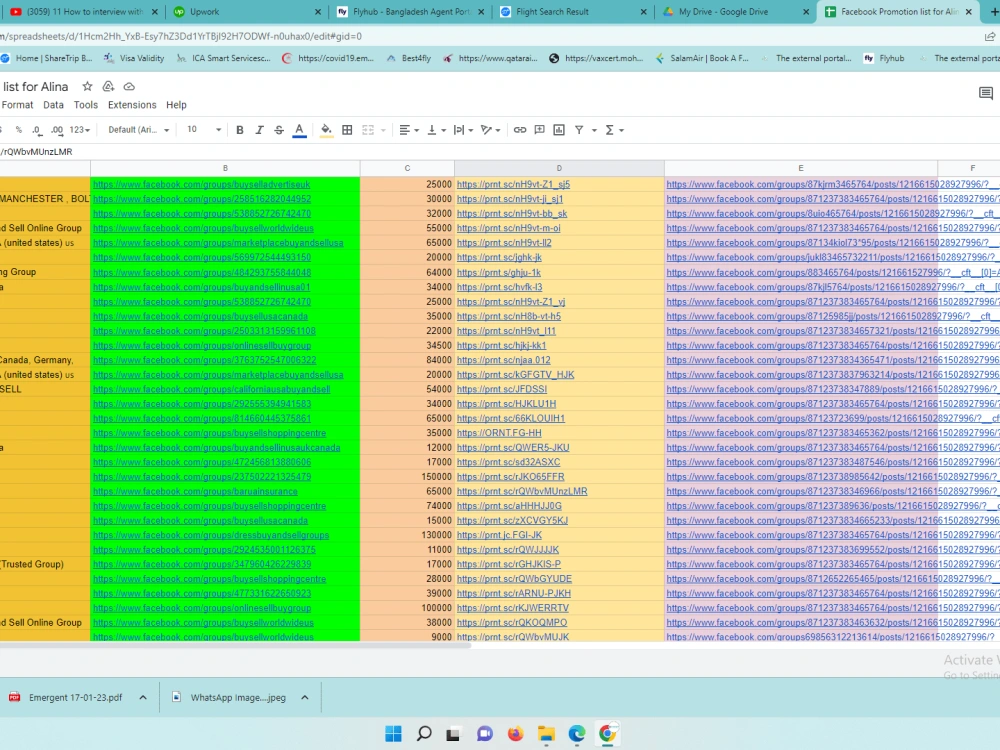
Task: Open Firefox from the taskbar
Action: tap(515, 733)
